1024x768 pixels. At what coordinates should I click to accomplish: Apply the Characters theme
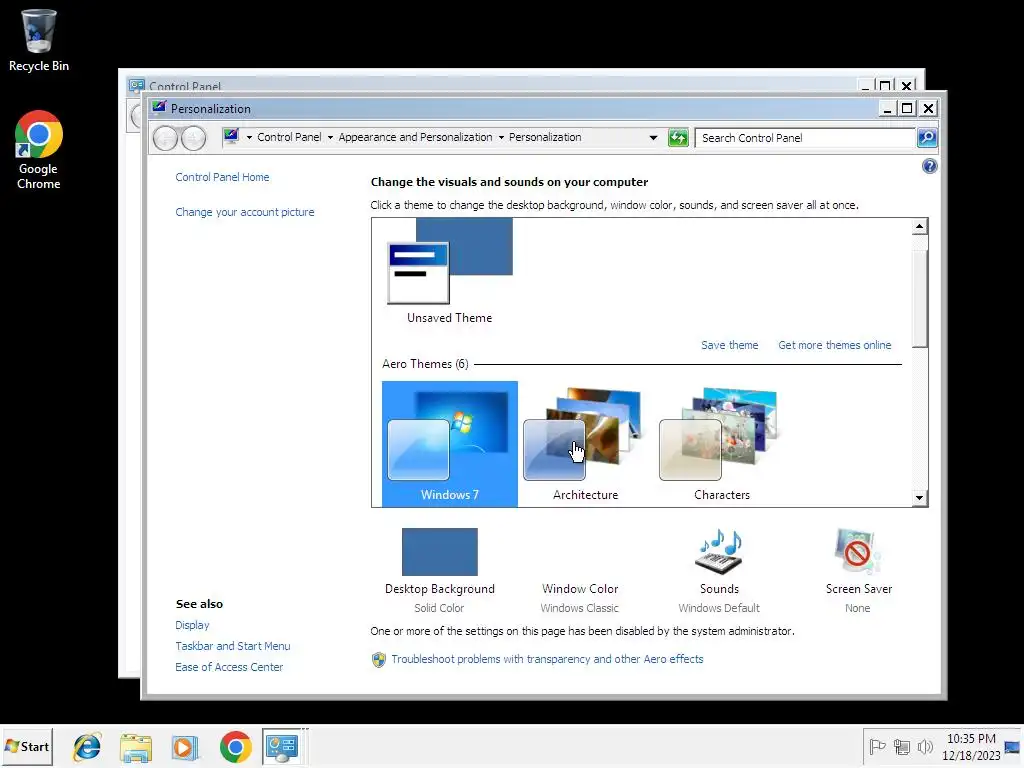[x=721, y=443]
